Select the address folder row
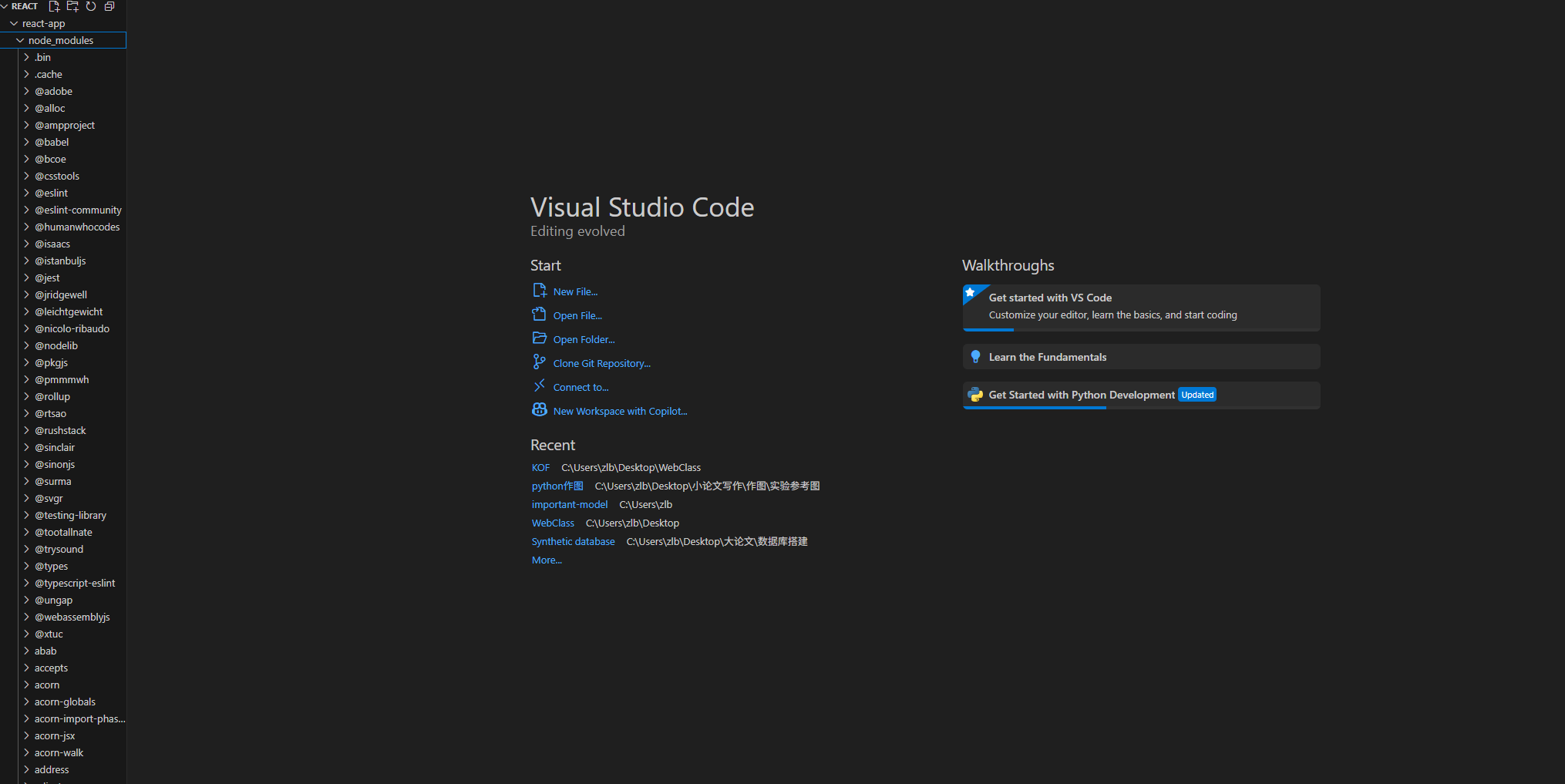This screenshot has height=784, width=1565. (63, 769)
